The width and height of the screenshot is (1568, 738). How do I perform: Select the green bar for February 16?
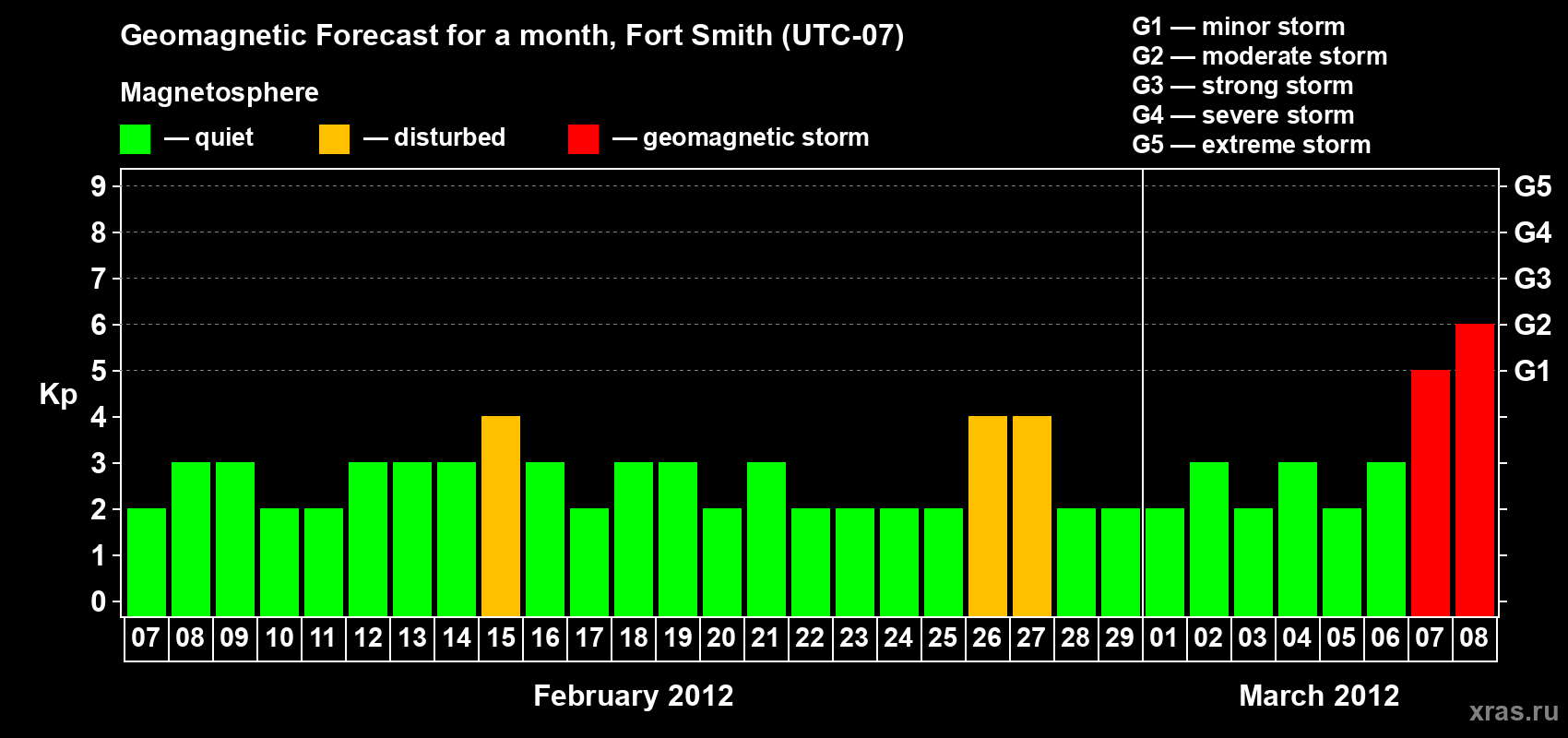point(545,539)
